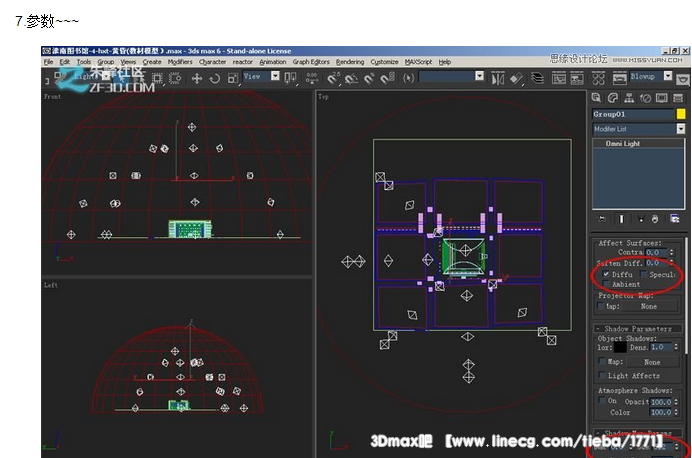The height and width of the screenshot is (458, 692).
Task: Click the Mirror tool icon
Action: [497, 79]
